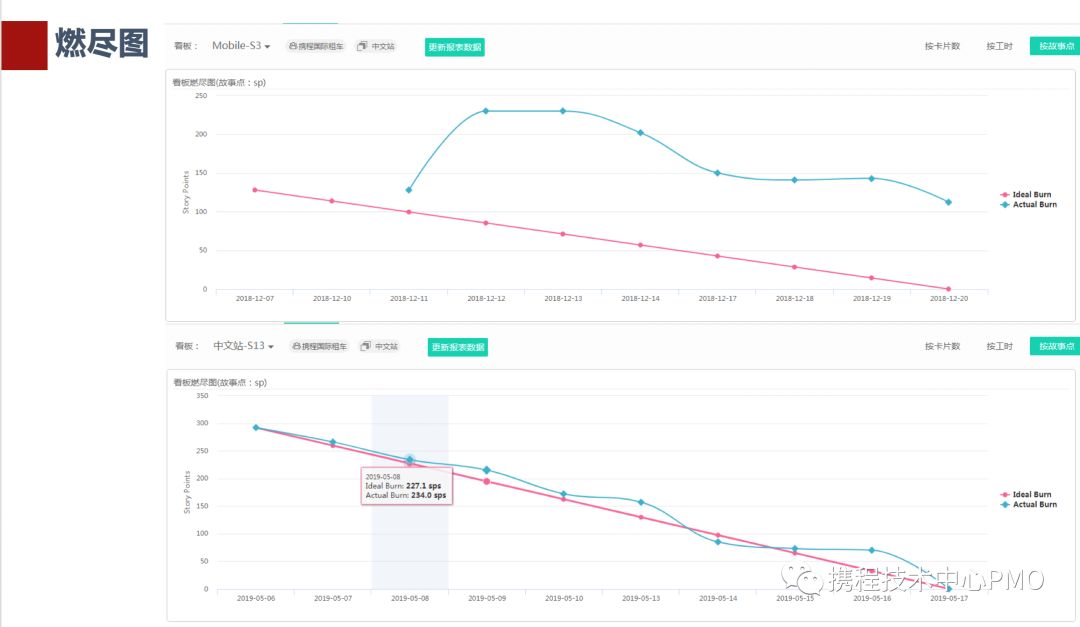The width and height of the screenshot is (1080, 627).
Task: Toggle Actual Burn series in lower chart legend
Action: 1028,504
